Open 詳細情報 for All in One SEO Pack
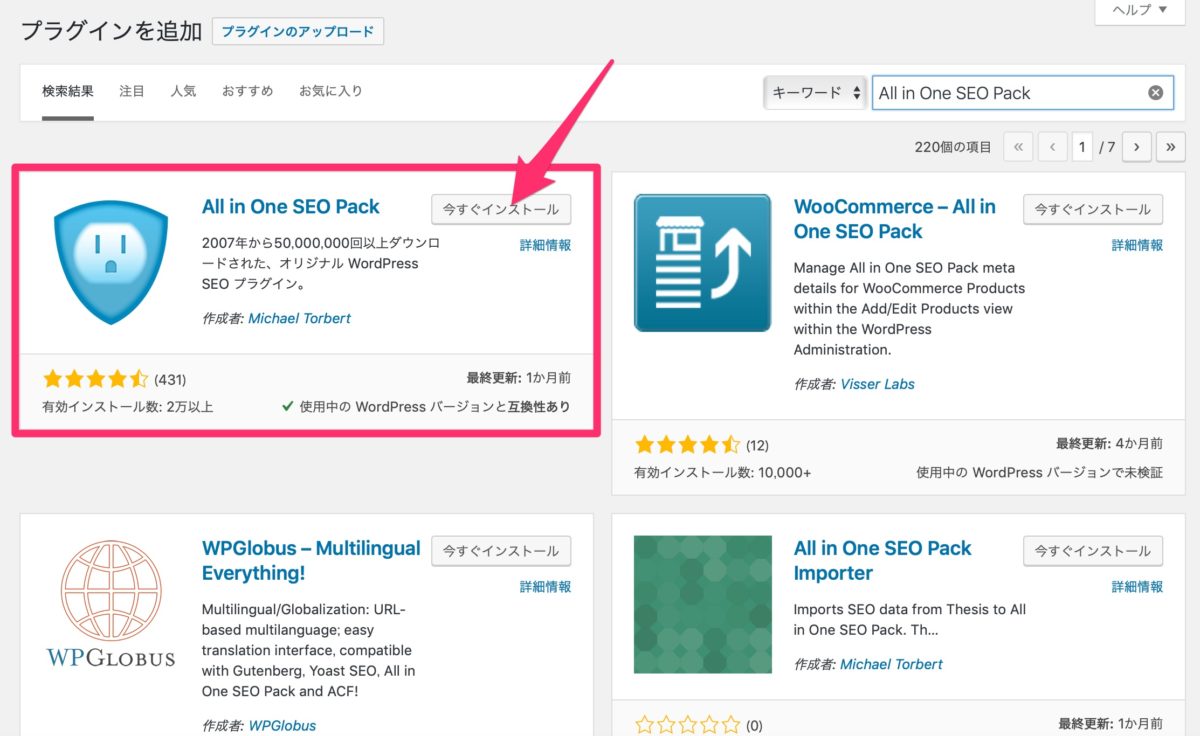This screenshot has height=736, width=1200. pyautogui.click(x=546, y=245)
